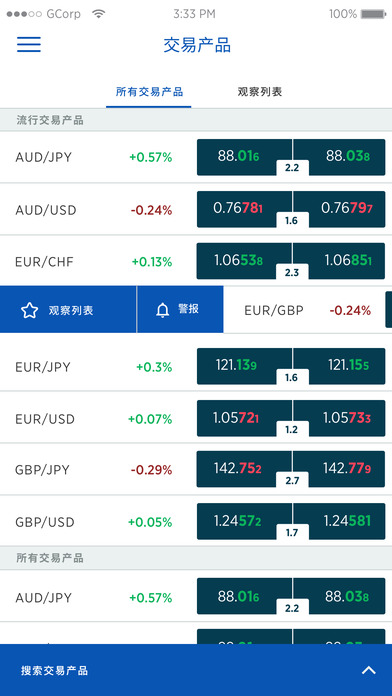Open the EUR/JPY instrument row
Screen dimensions: 392x696
[196, 366]
